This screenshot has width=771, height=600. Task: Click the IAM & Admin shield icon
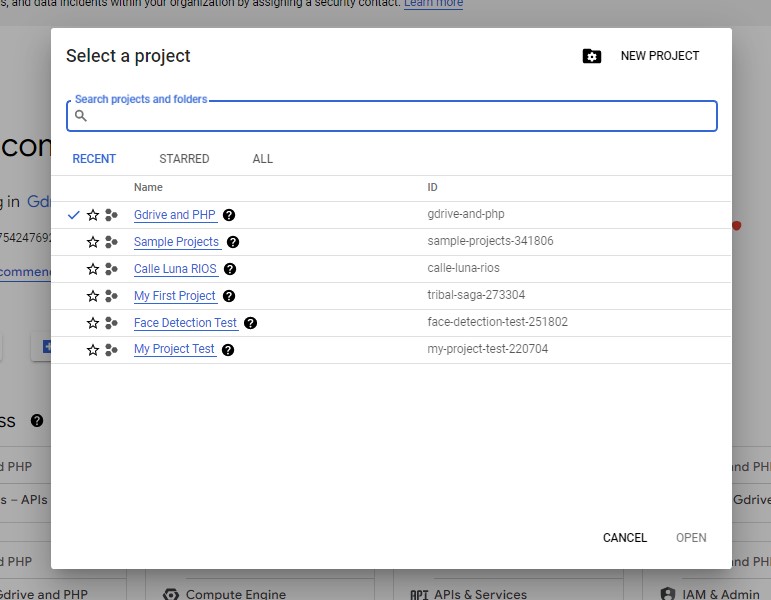coord(668,594)
